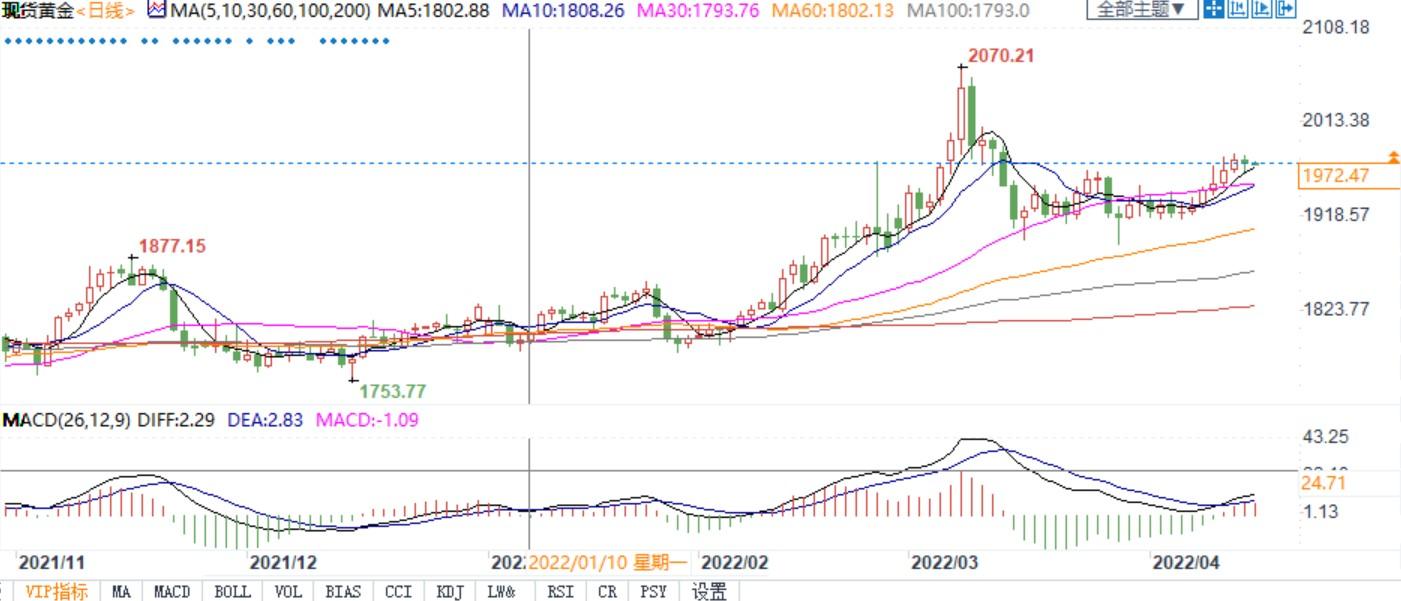
Task: Click the MA indicator chart icon
Action: (157, 10)
